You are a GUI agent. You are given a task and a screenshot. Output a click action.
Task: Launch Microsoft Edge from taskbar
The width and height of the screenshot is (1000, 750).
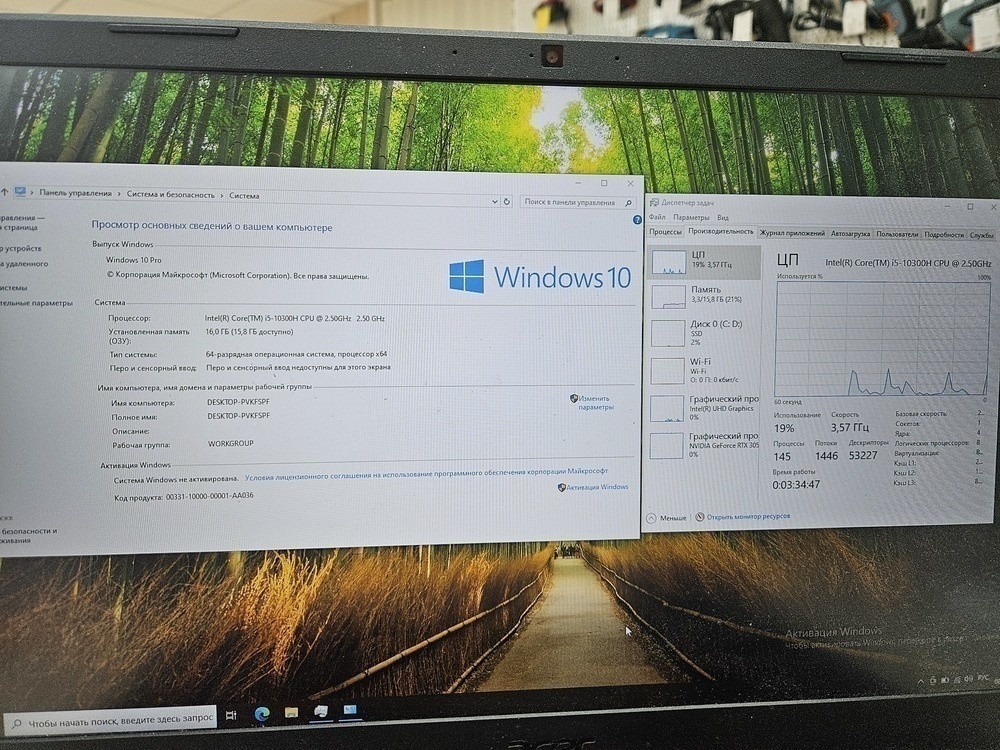click(x=261, y=714)
